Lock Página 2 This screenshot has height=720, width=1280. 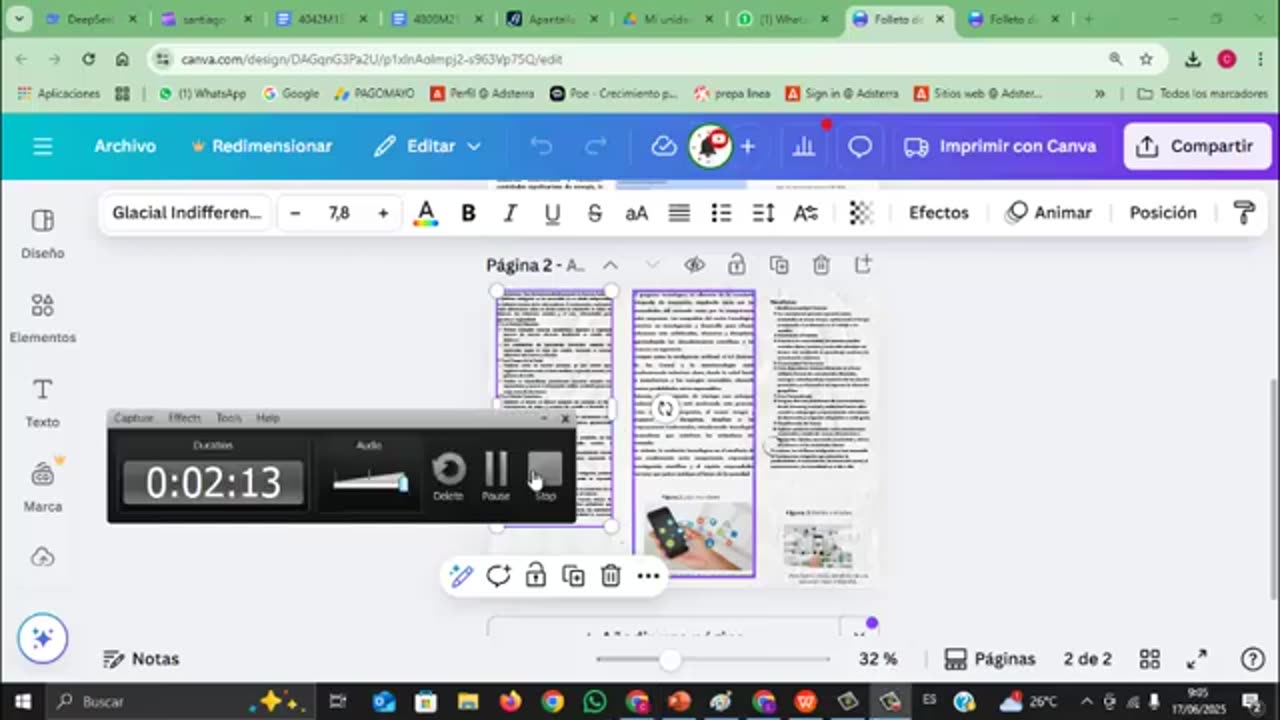(x=736, y=265)
